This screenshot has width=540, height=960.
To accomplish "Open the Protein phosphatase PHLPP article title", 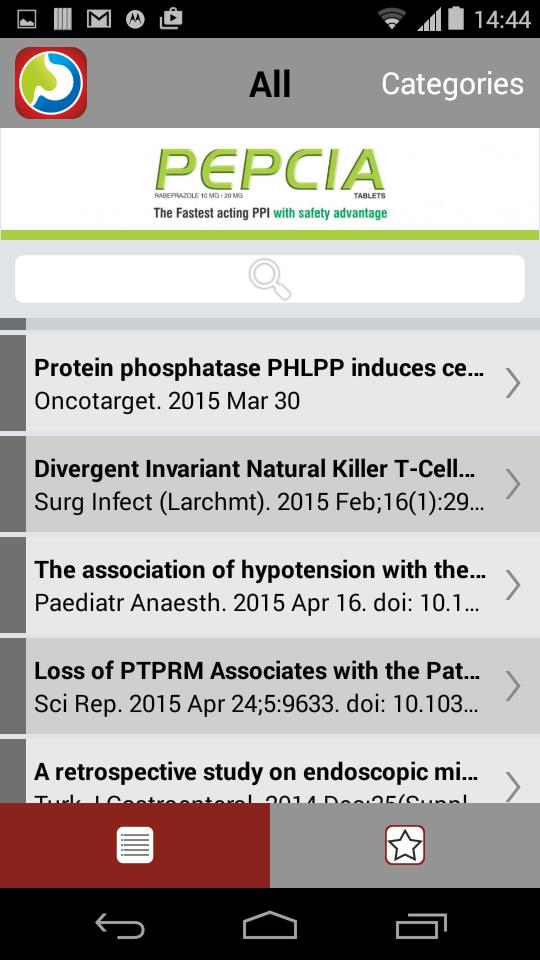I will (260, 368).
